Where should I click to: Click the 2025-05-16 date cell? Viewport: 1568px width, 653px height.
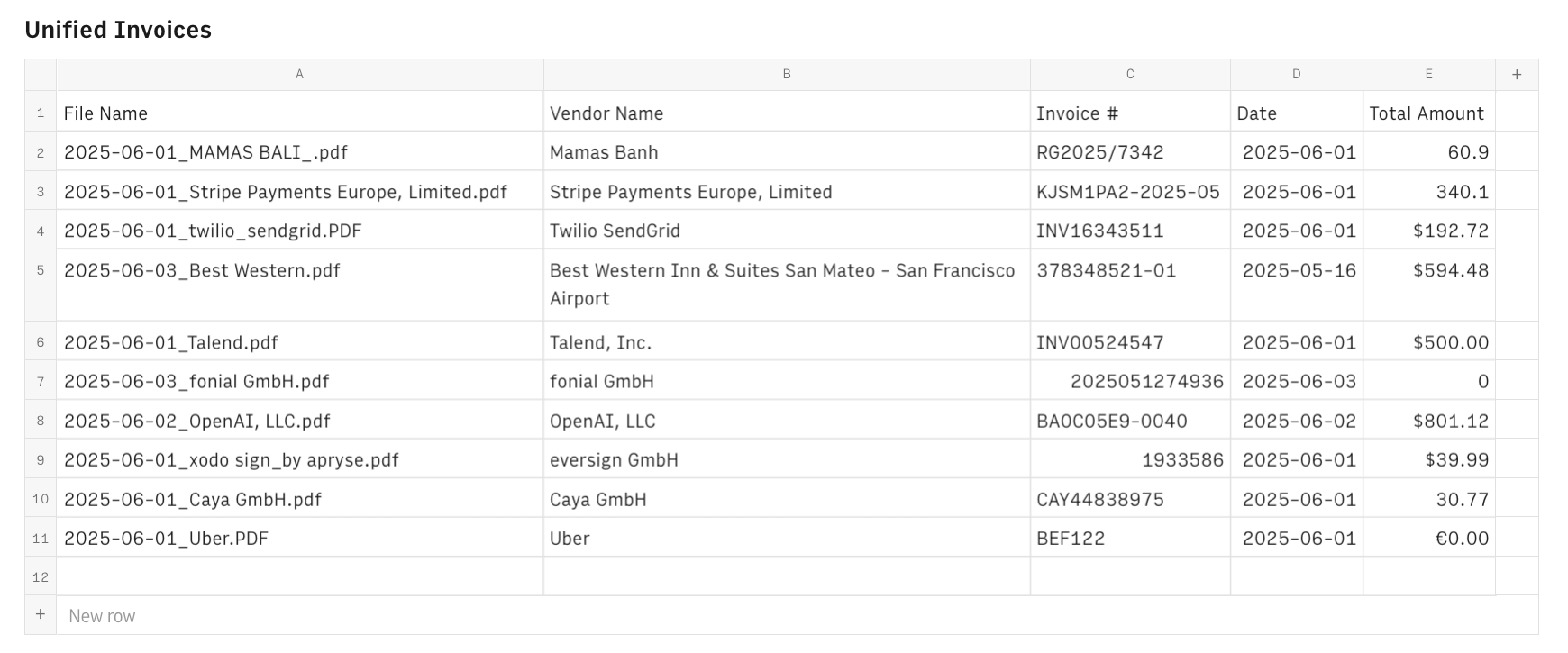click(x=1298, y=270)
